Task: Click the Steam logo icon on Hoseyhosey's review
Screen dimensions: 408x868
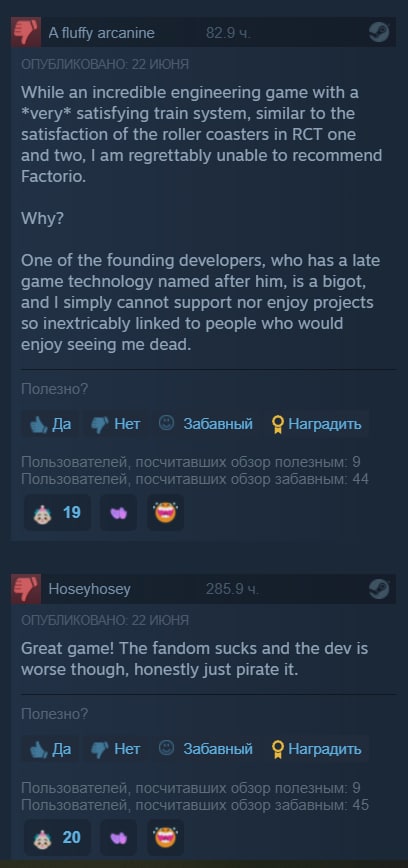Action: point(379,589)
